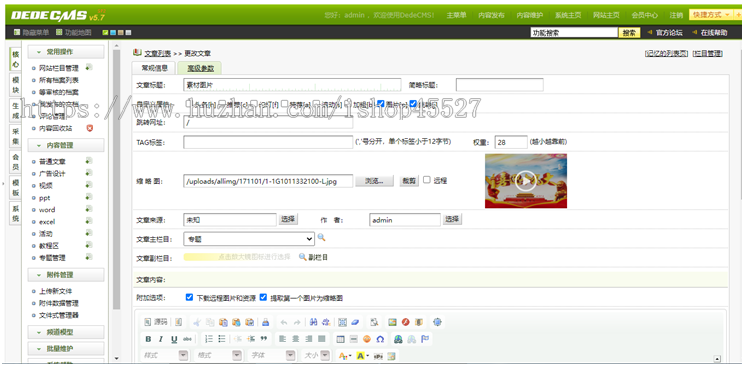
Task: Expand the 频道模型 section
Action: tap(65, 332)
